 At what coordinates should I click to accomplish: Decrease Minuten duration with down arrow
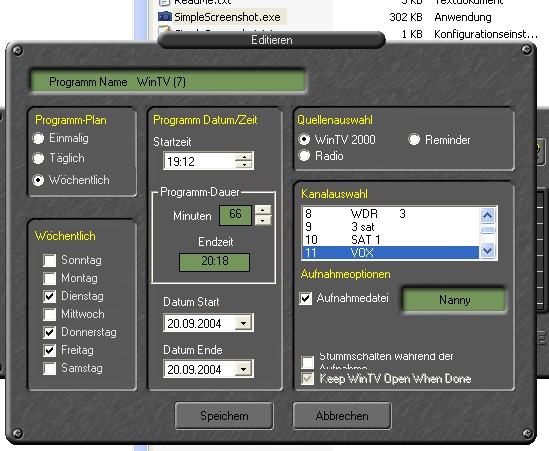pyautogui.click(x=263, y=220)
